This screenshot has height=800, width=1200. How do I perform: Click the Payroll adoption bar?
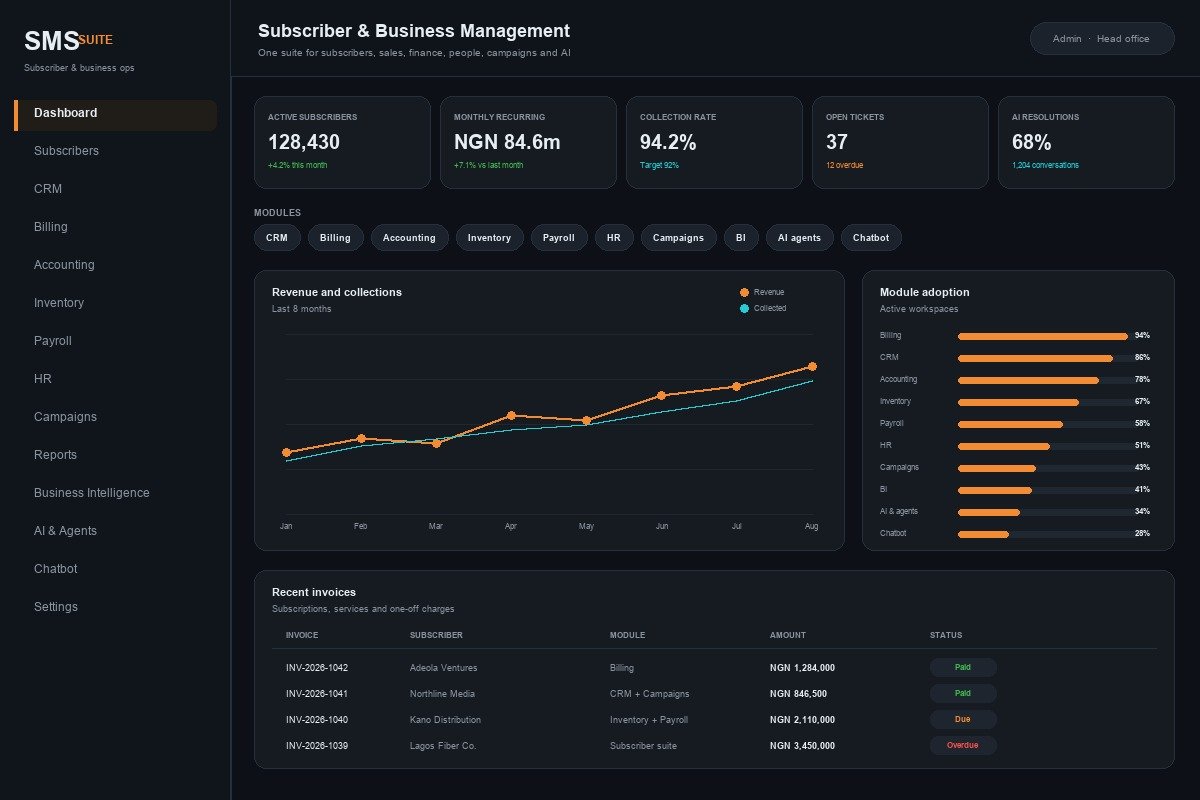pos(1011,424)
